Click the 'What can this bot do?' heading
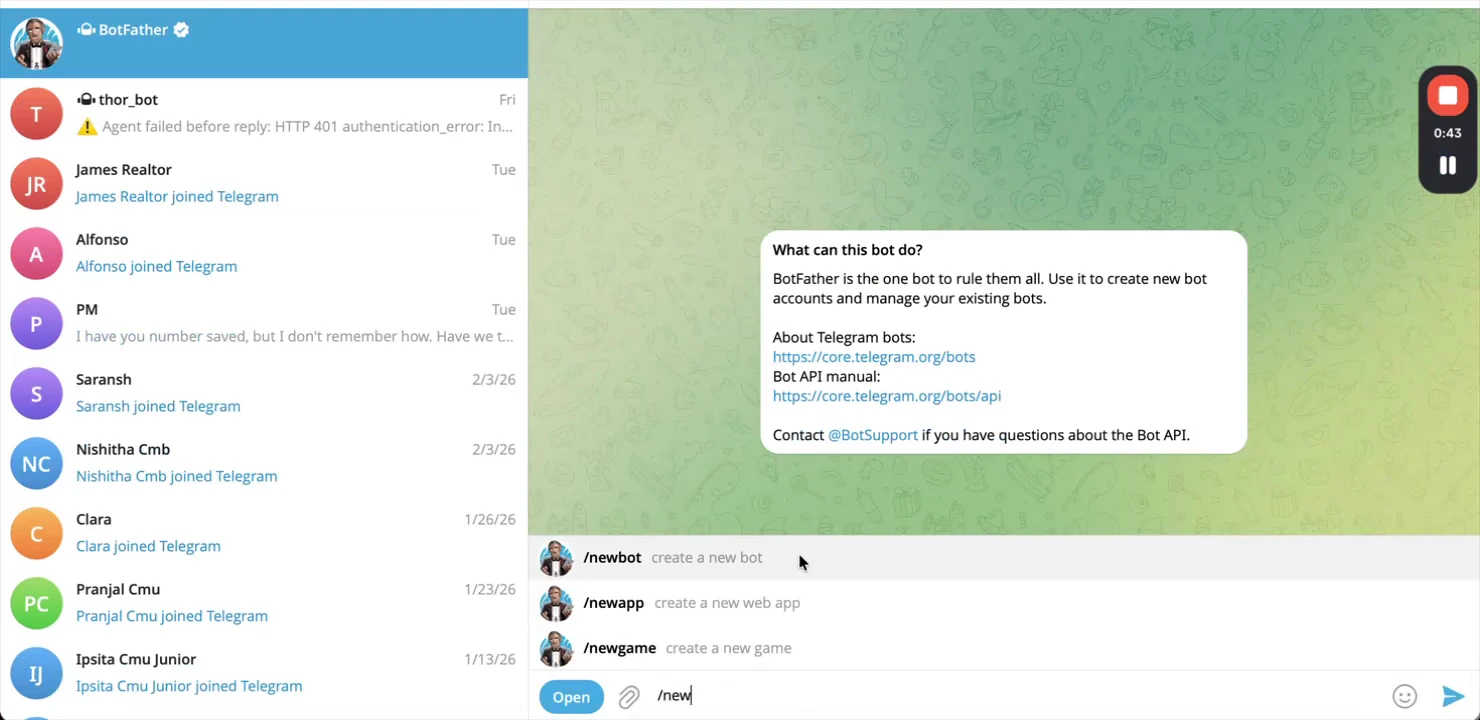The height and width of the screenshot is (720, 1480). 847,250
